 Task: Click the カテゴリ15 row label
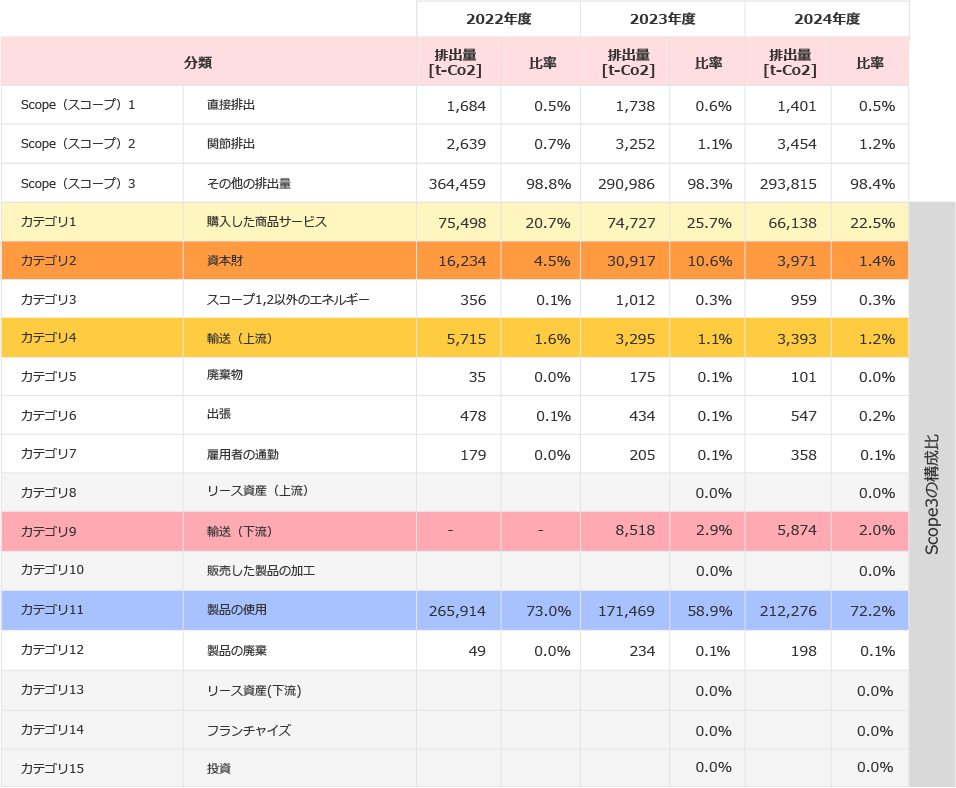(x=52, y=768)
